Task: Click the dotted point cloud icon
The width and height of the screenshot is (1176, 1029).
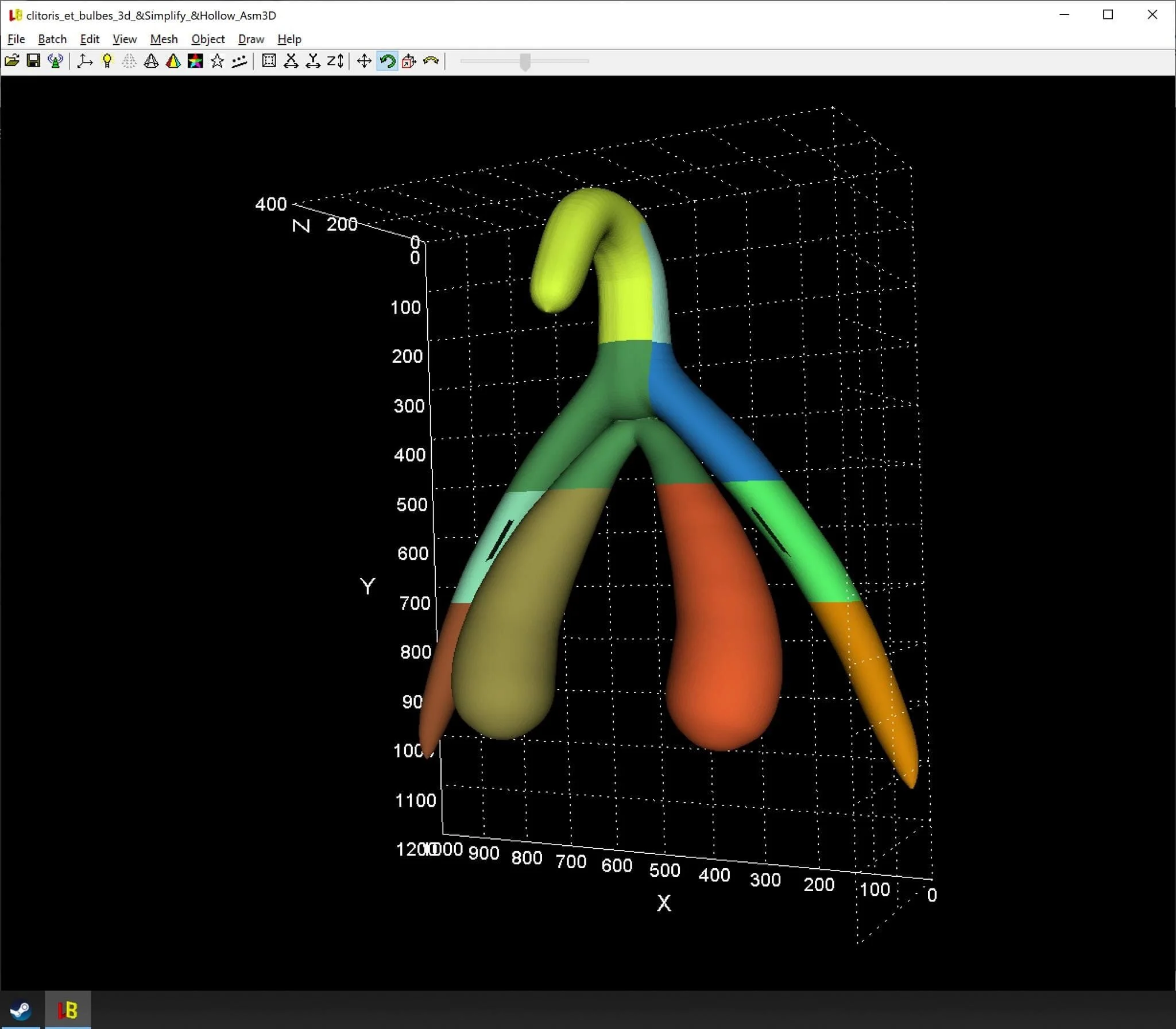Action: [239, 61]
